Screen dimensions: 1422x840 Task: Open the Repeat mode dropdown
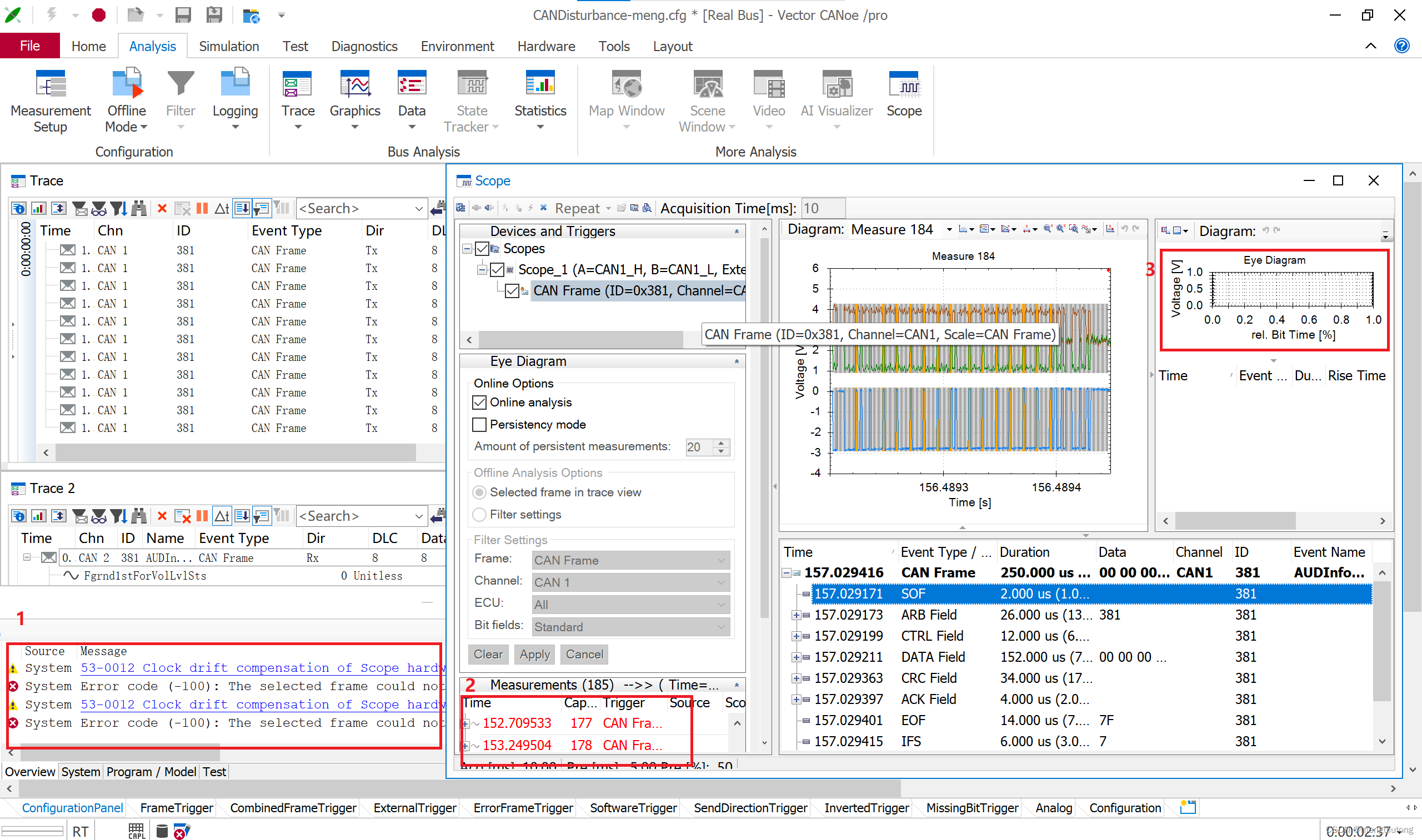(x=608, y=208)
